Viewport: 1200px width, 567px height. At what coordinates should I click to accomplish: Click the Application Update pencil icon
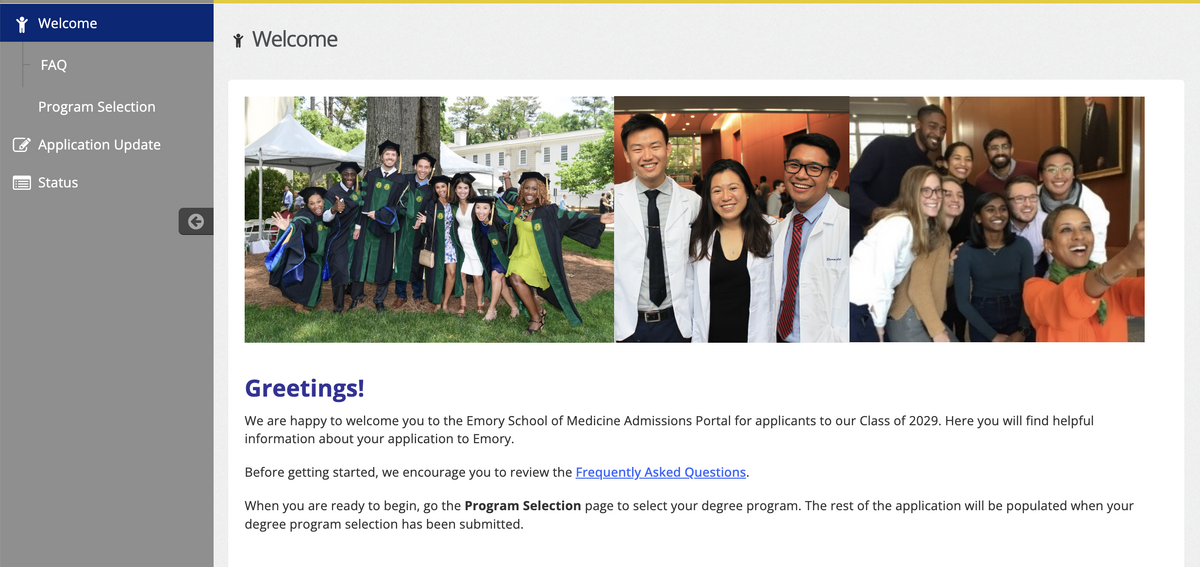coord(21,145)
